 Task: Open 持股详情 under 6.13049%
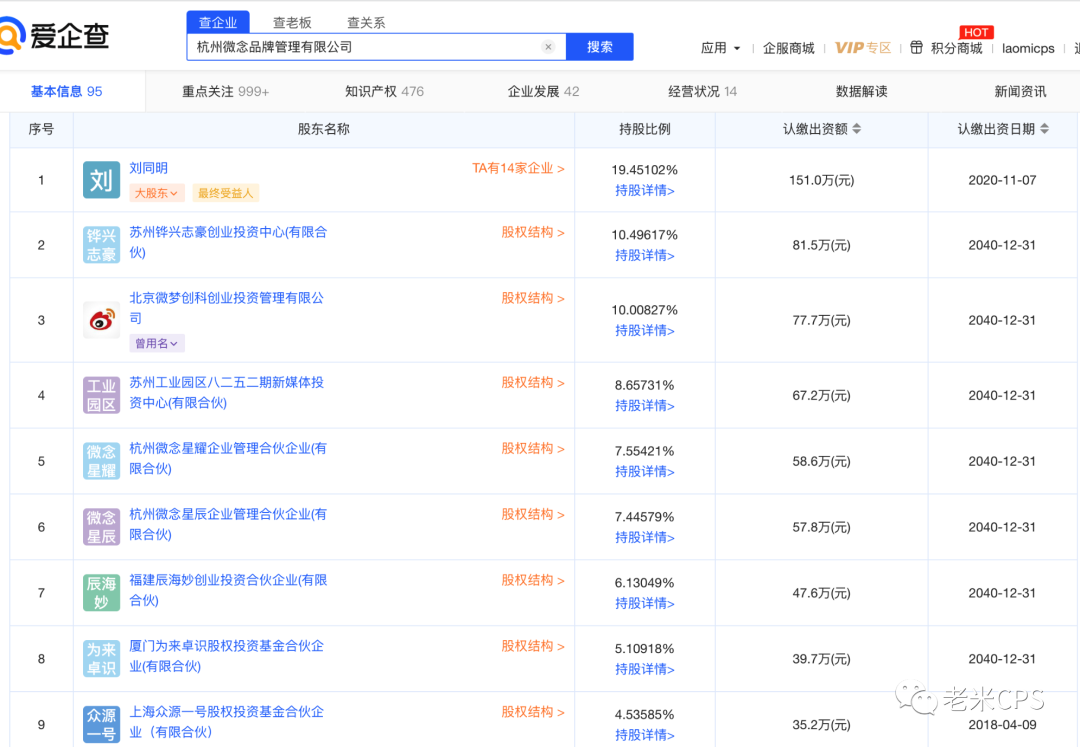[x=645, y=604]
